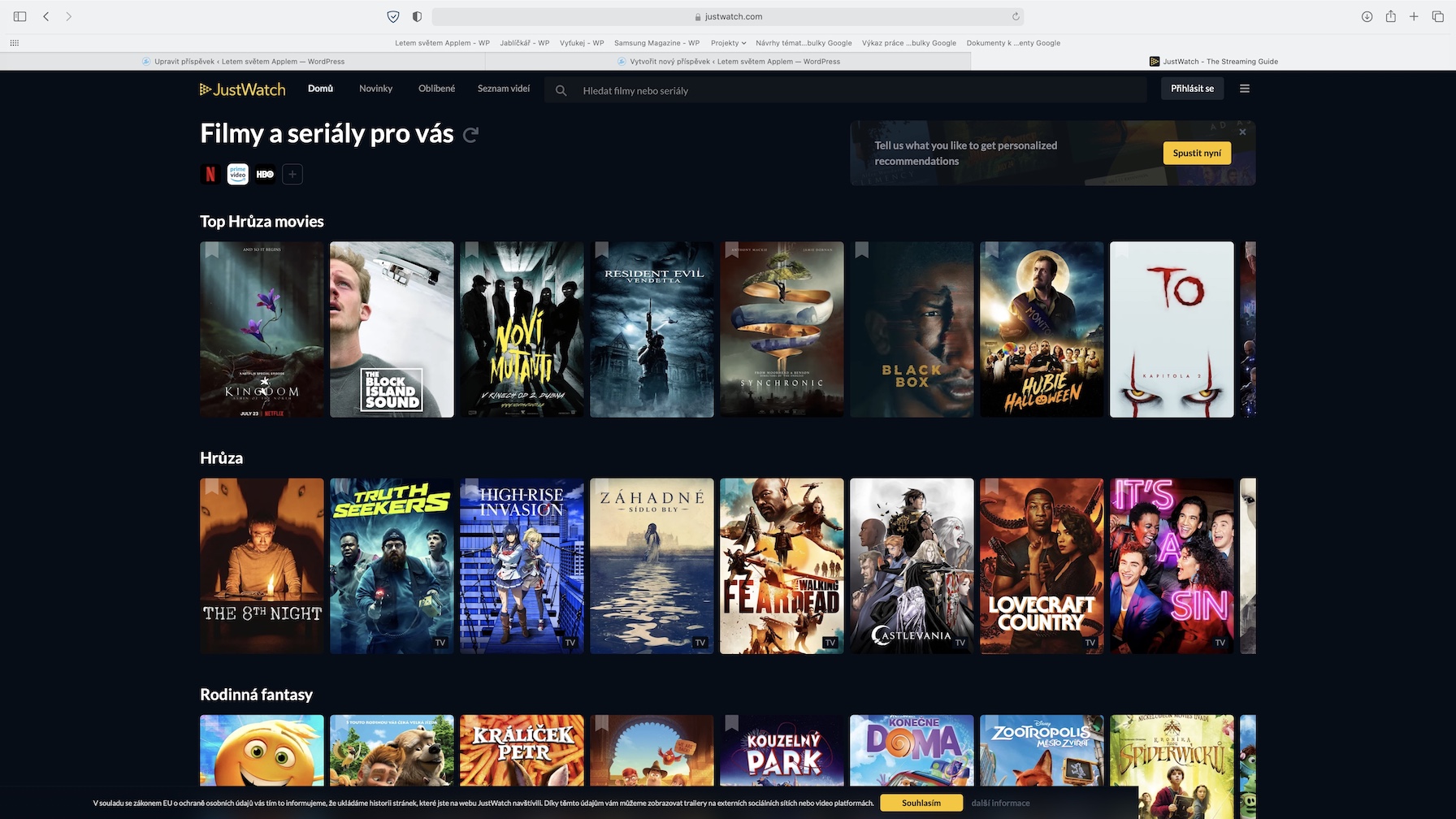Viewport: 1456px width, 819px height.
Task: Close the personalized recommendations banner
Action: click(1242, 132)
